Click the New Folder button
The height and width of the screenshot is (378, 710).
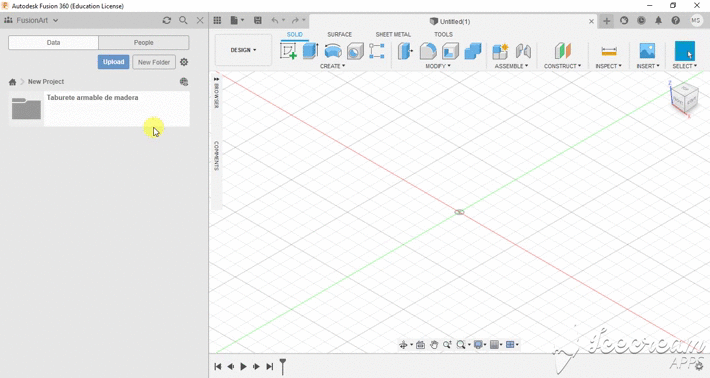pyautogui.click(x=154, y=62)
